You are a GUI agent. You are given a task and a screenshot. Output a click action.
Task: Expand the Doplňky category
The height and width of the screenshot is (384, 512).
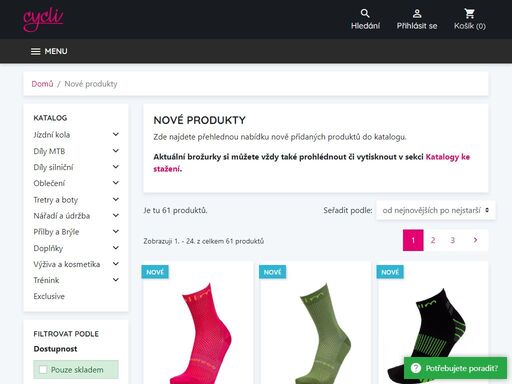coord(116,248)
